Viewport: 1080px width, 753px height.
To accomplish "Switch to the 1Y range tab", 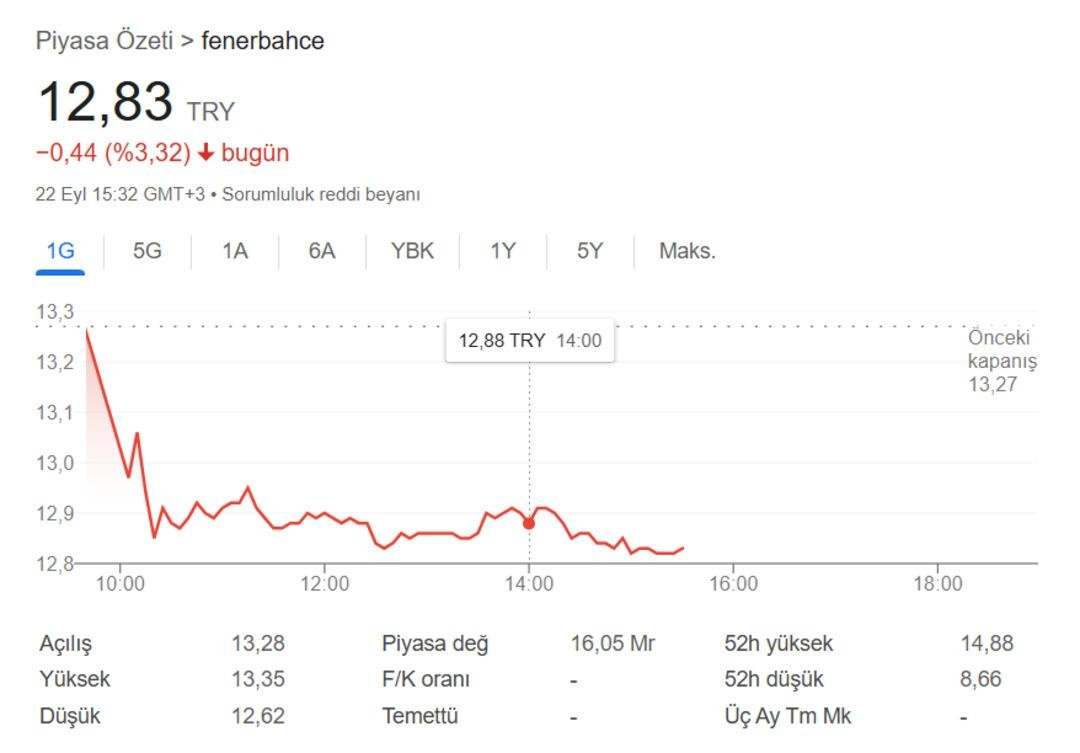I will (503, 251).
